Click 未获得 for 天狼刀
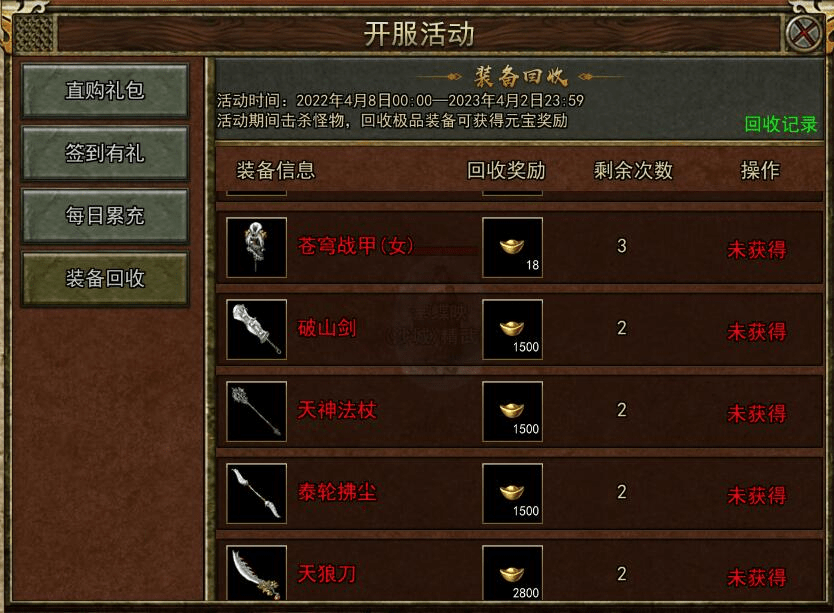Image resolution: width=834 pixels, height=613 pixels. [x=757, y=577]
